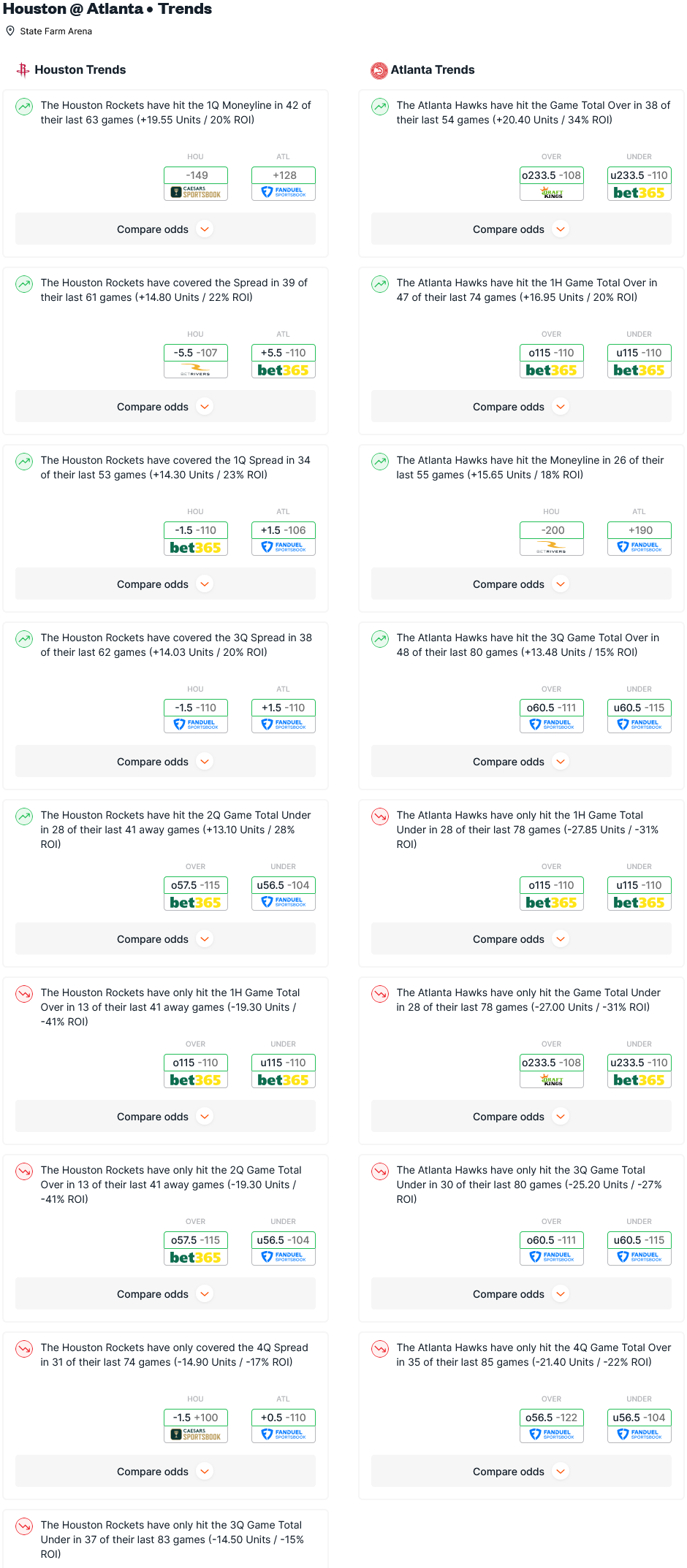
Task: Click the State Farm Arena location pin icon
Action: pyautogui.click(x=10, y=31)
